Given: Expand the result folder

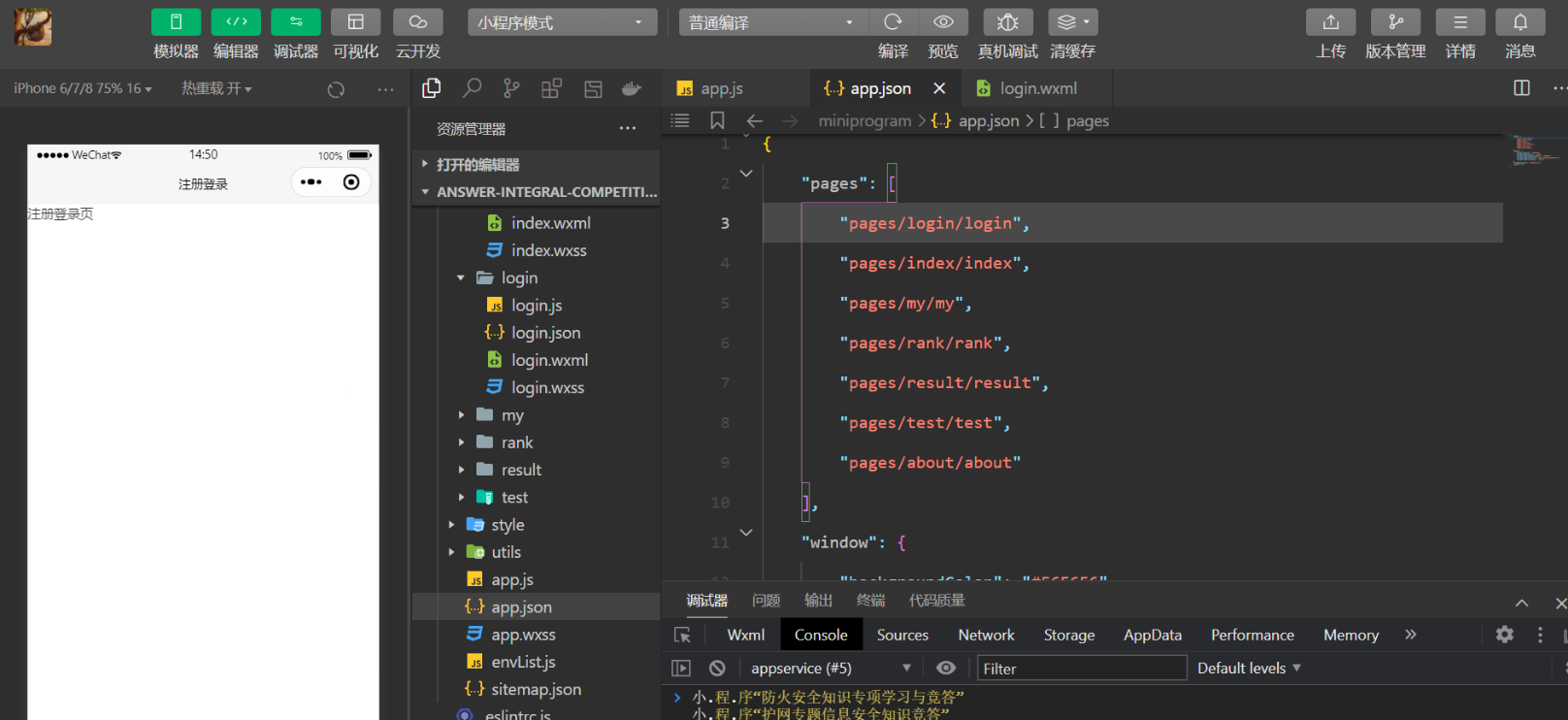Looking at the screenshot, I should pos(537,470).
